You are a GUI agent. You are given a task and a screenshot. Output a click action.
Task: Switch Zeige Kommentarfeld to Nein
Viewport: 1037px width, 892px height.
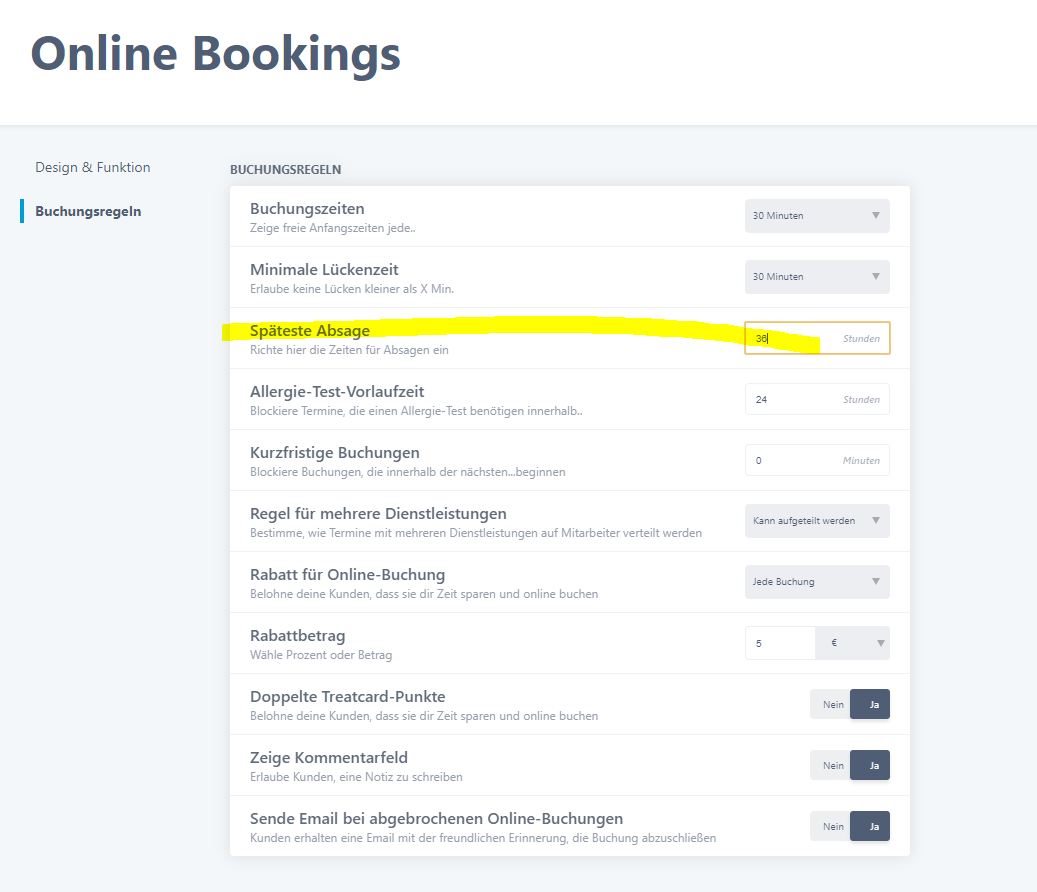pos(831,765)
